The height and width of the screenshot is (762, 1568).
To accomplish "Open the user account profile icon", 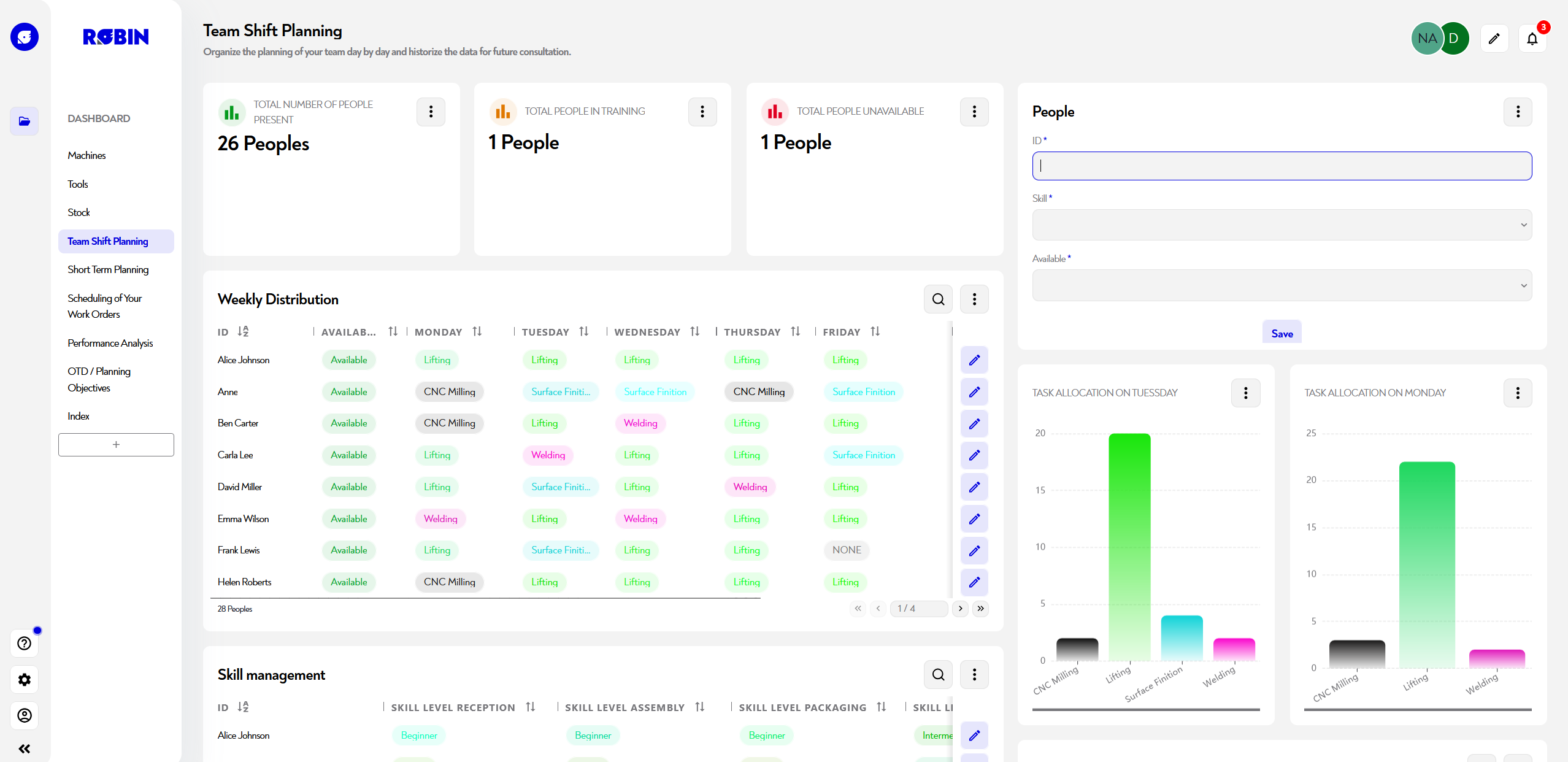I will coord(25,715).
